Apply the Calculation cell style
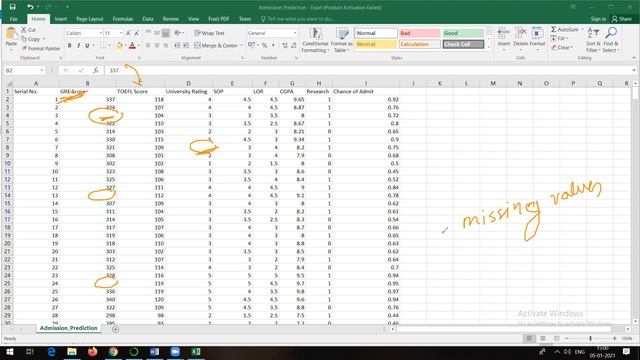Viewport: 640px width, 360px height. coord(420,44)
